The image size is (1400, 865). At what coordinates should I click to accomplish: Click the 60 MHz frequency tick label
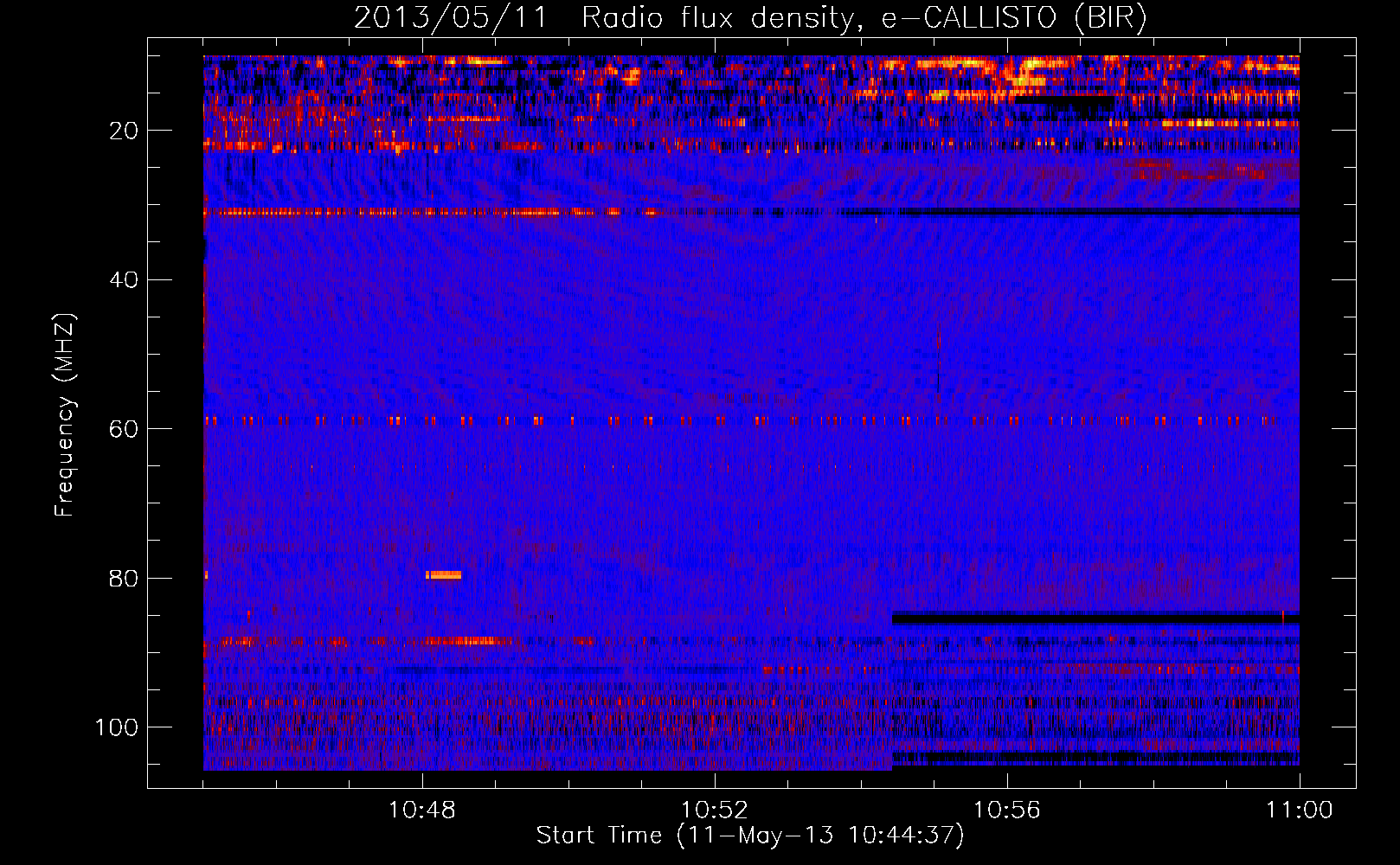pyautogui.click(x=124, y=429)
